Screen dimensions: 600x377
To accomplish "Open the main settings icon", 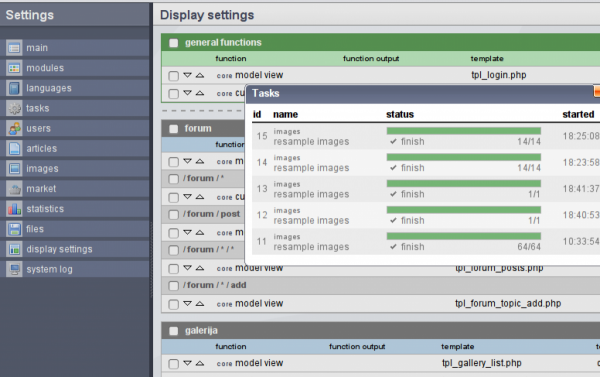I will click(x=14, y=48).
